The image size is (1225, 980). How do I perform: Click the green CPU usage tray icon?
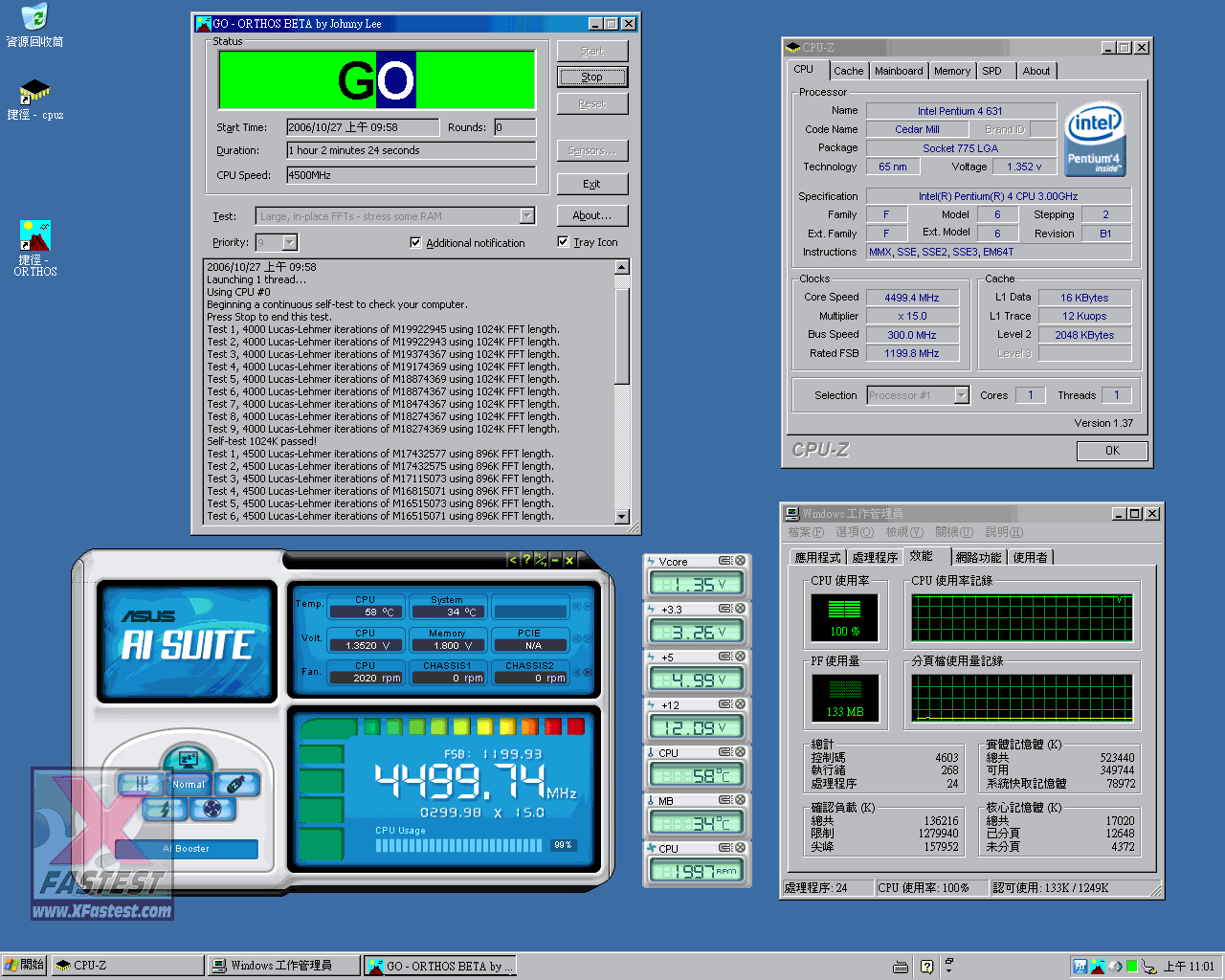[1131, 967]
